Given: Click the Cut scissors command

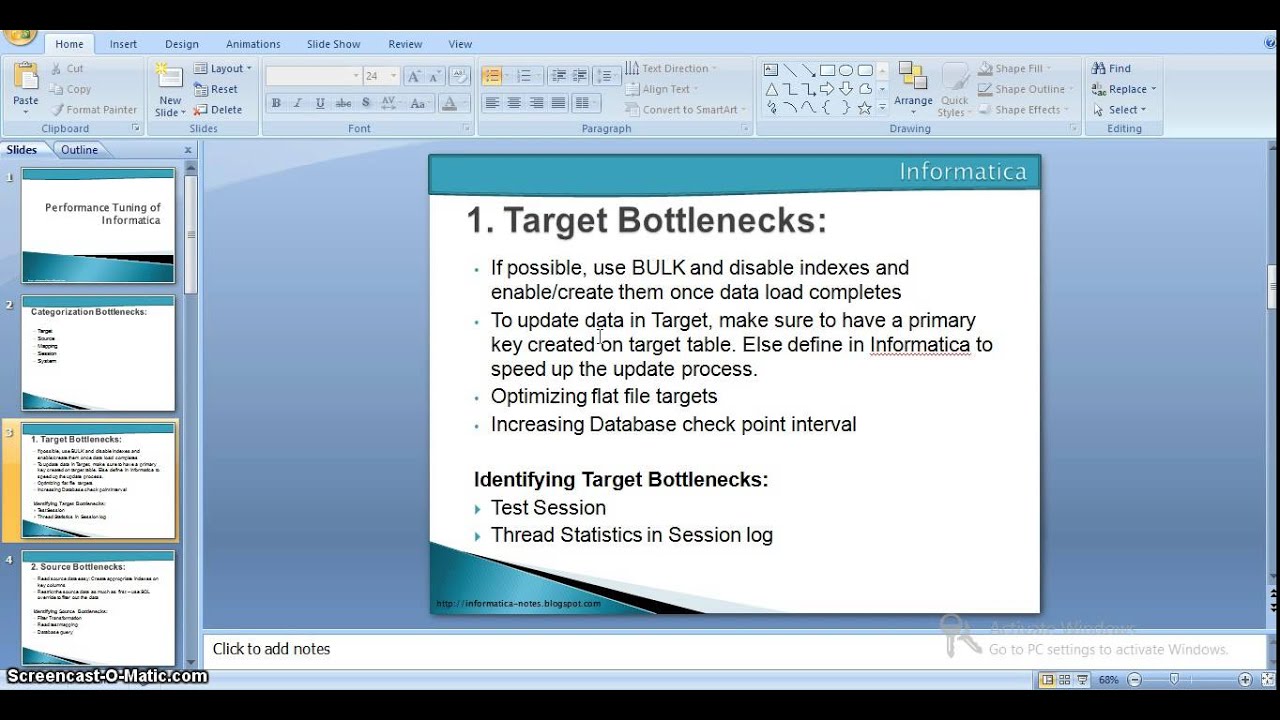Looking at the screenshot, I should click(x=66, y=68).
